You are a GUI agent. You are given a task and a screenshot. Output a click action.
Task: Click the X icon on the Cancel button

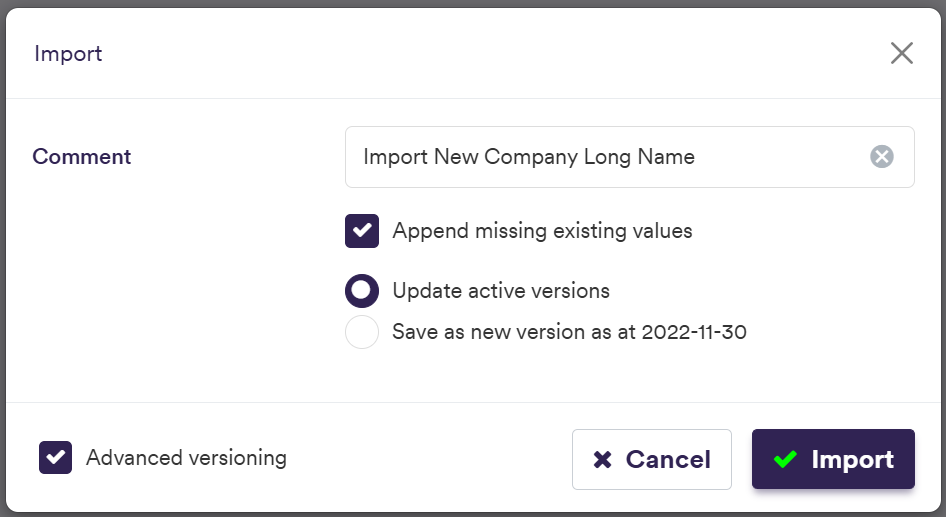tap(602, 460)
